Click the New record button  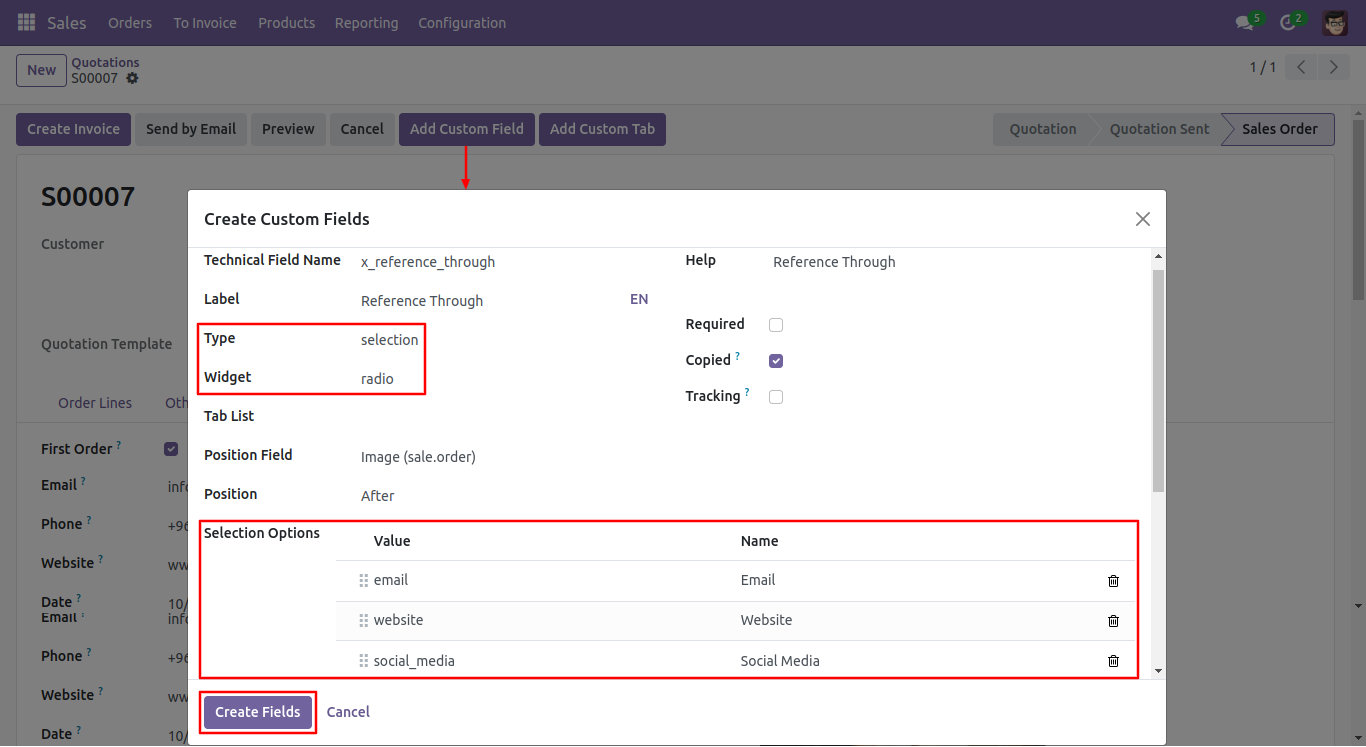tap(41, 70)
